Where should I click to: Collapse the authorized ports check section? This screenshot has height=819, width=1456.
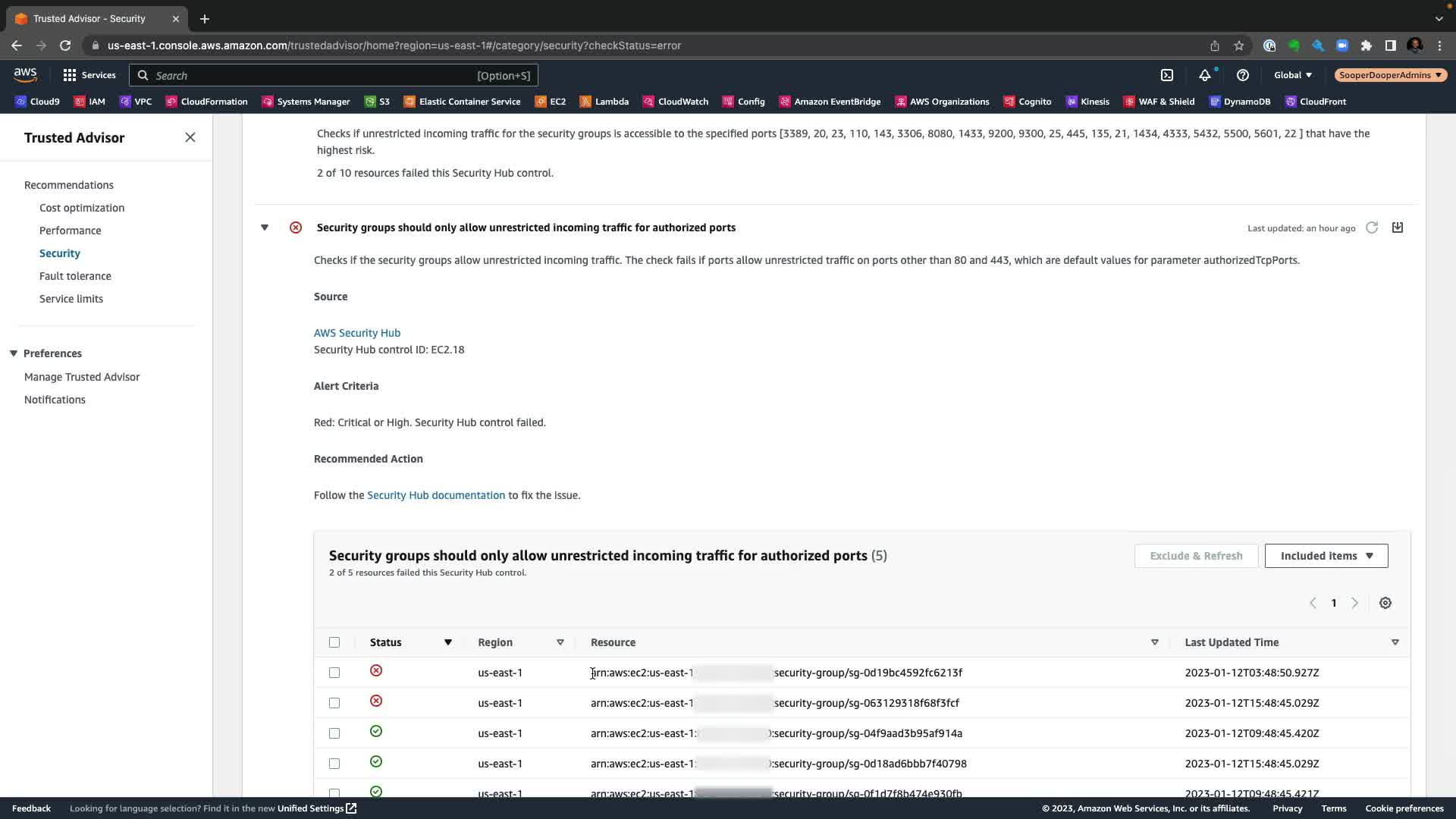coord(265,227)
